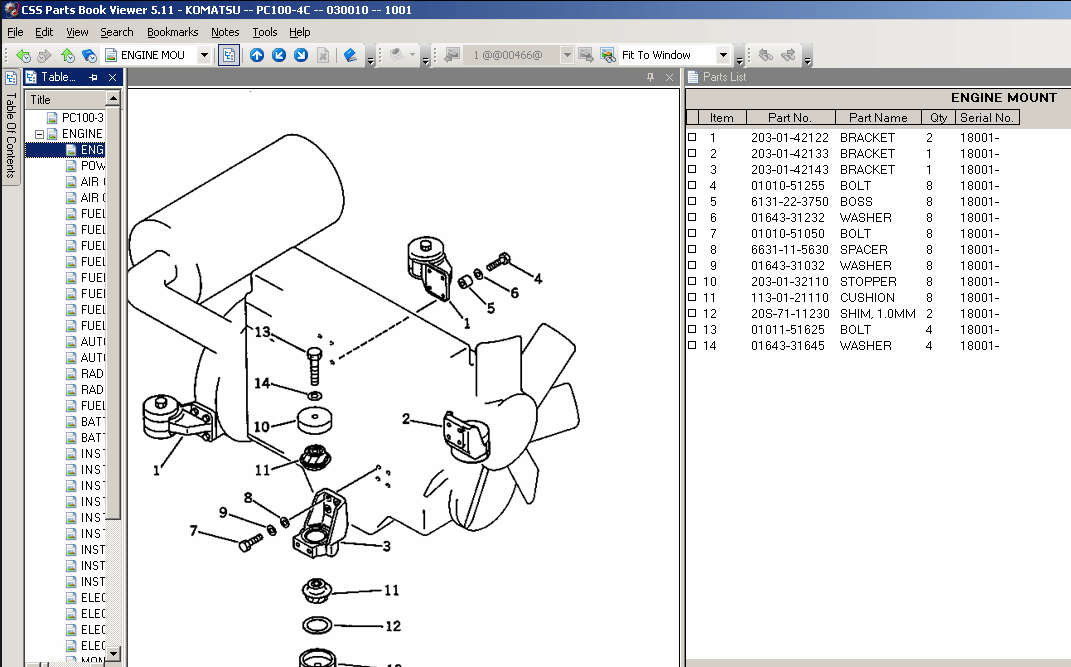Click the blue down-right arrow button
Image resolution: width=1071 pixels, height=667 pixels.
[301, 55]
